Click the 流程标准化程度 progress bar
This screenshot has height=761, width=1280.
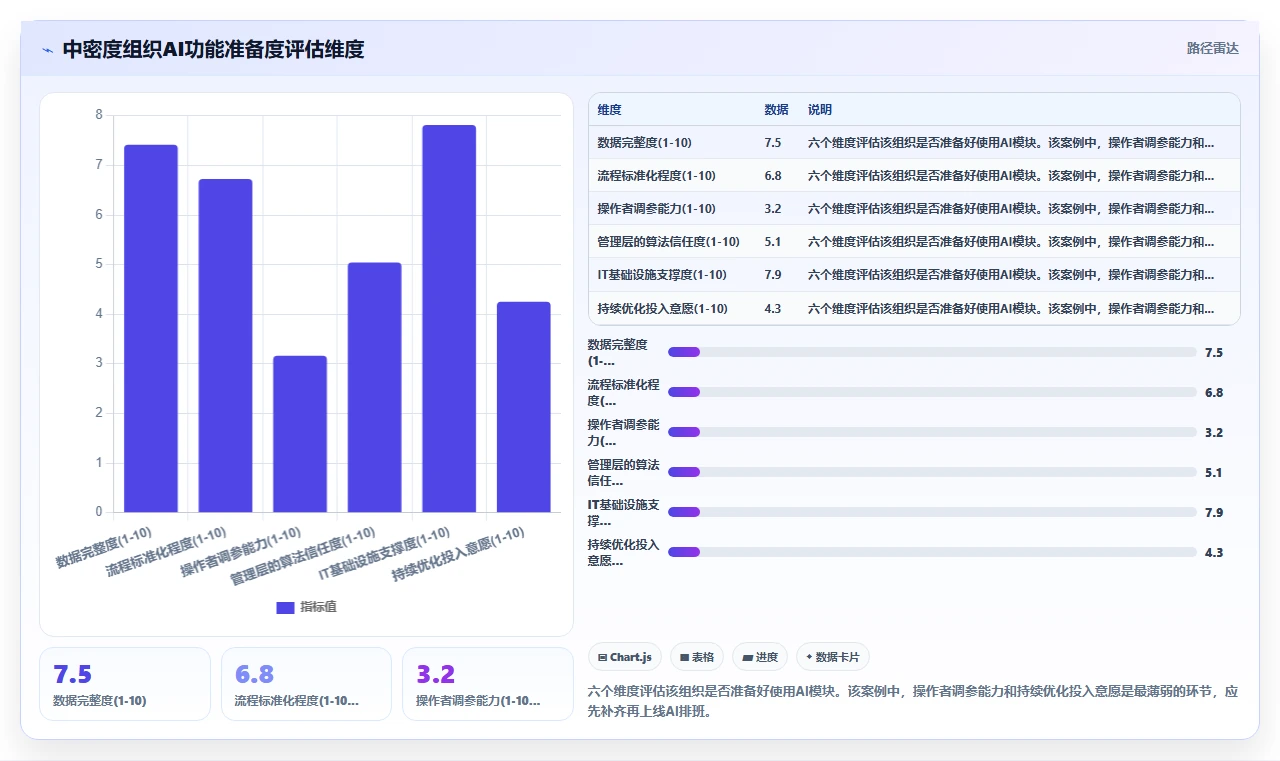(x=932, y=392)
